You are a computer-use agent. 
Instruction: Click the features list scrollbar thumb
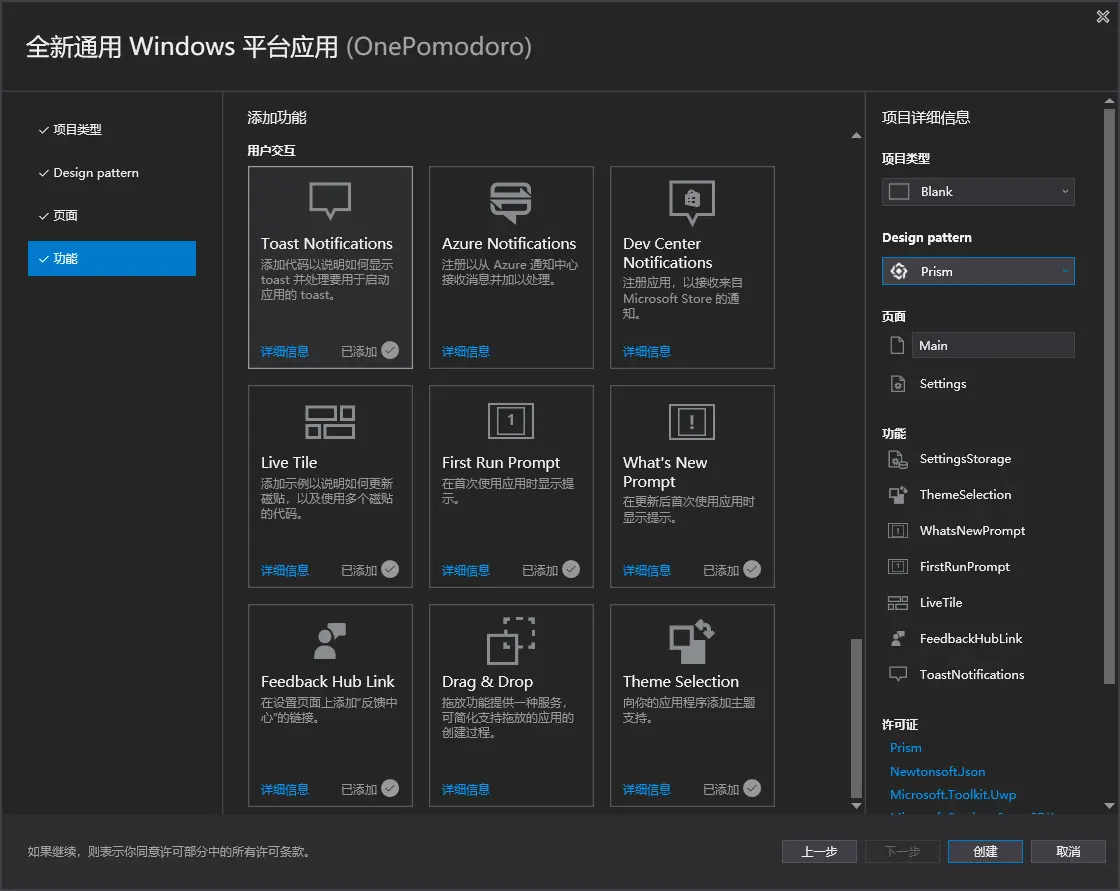click(x=856, y=718)
